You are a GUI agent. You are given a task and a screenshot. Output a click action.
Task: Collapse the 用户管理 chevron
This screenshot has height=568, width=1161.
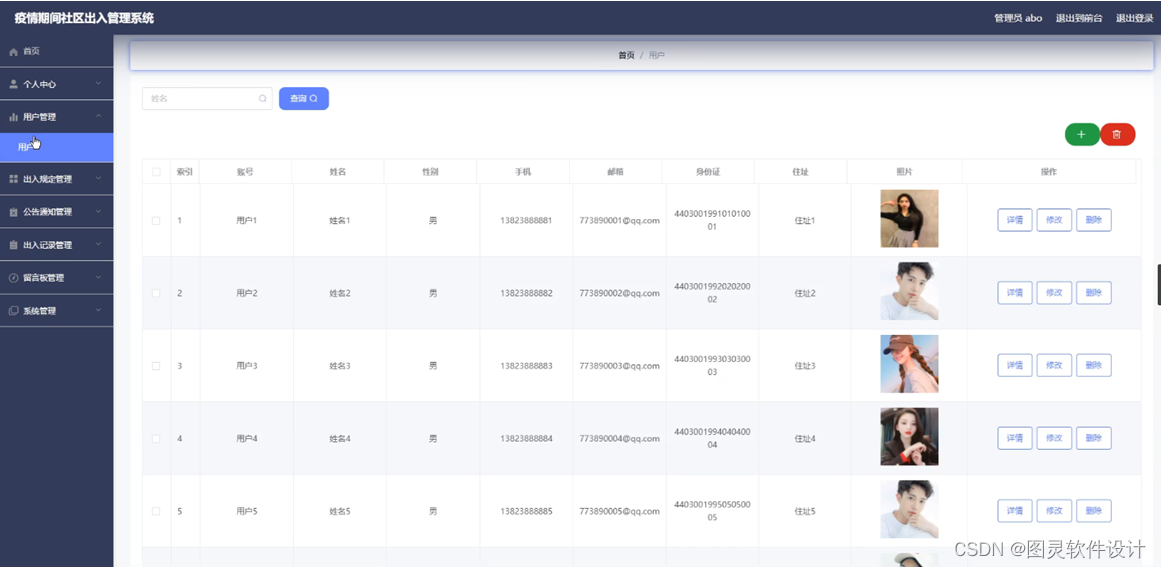[98, 116]
